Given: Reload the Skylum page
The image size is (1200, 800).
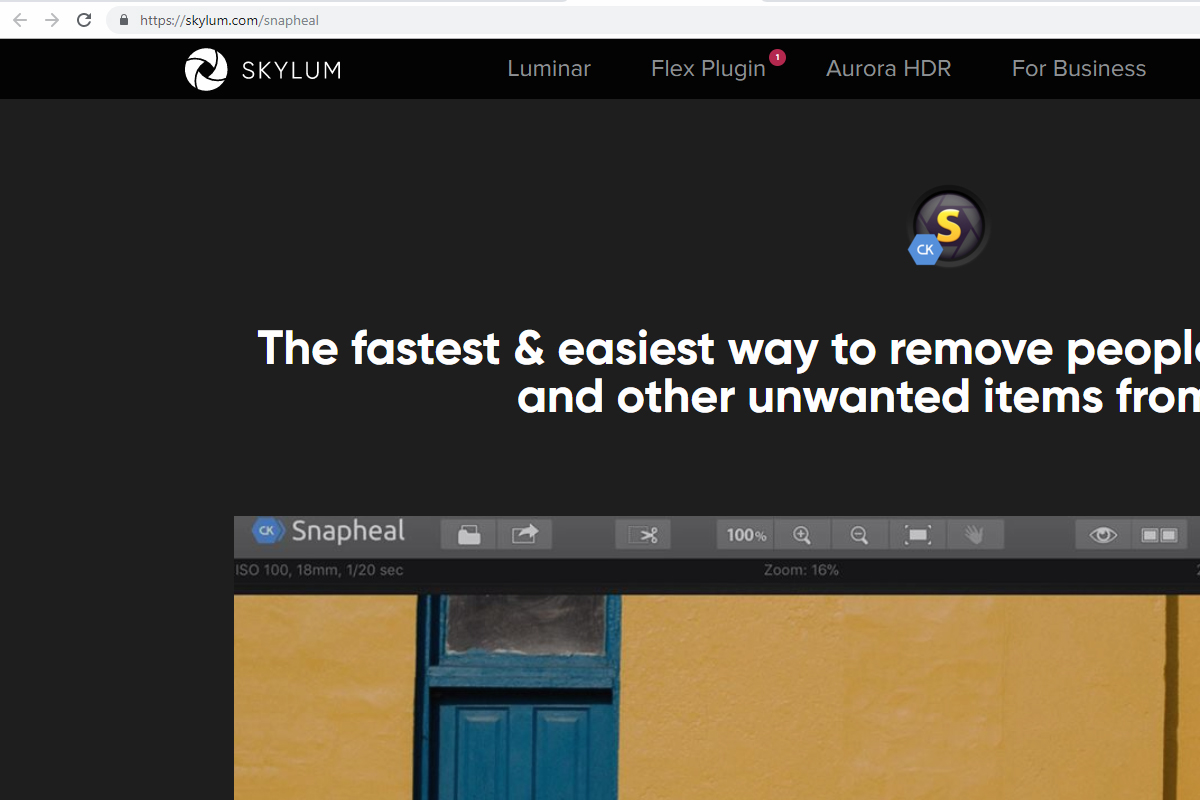Looking at the screenshot, I should pos(85,20).
